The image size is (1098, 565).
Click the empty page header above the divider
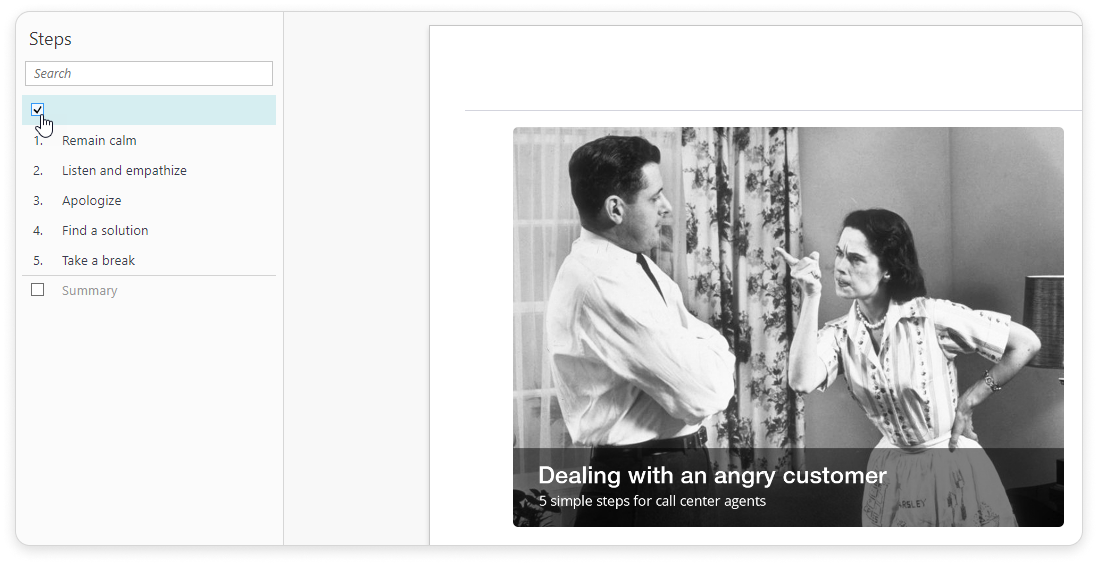(773, 69)
